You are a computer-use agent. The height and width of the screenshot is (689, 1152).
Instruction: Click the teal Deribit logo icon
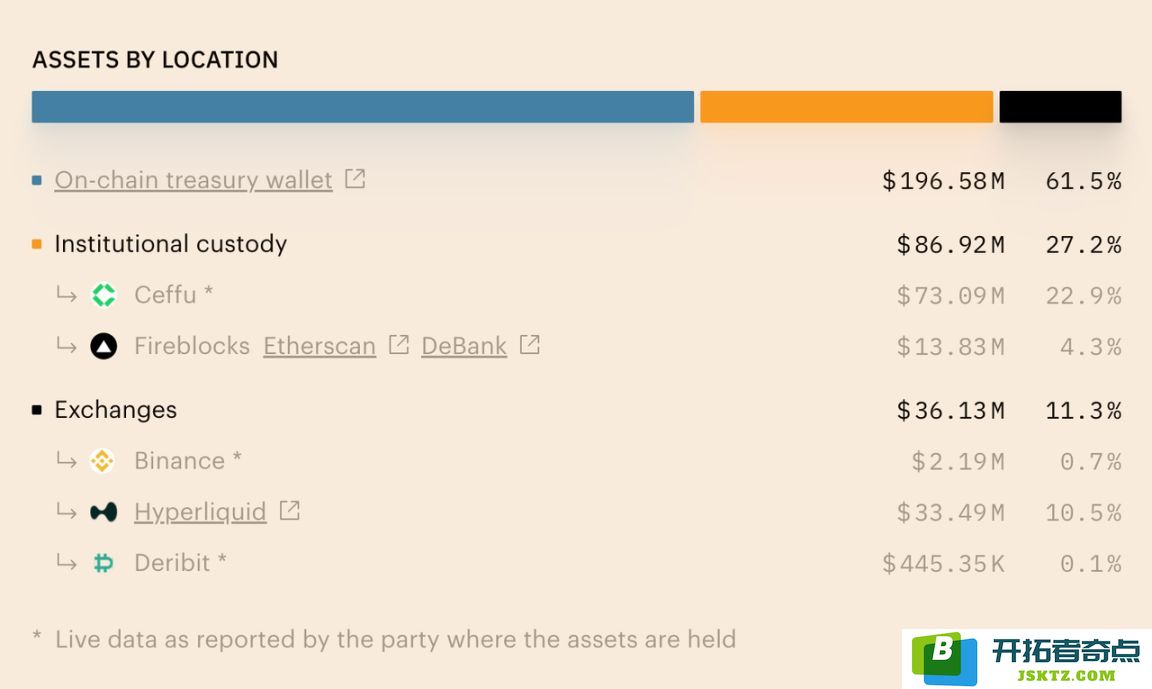104,563
